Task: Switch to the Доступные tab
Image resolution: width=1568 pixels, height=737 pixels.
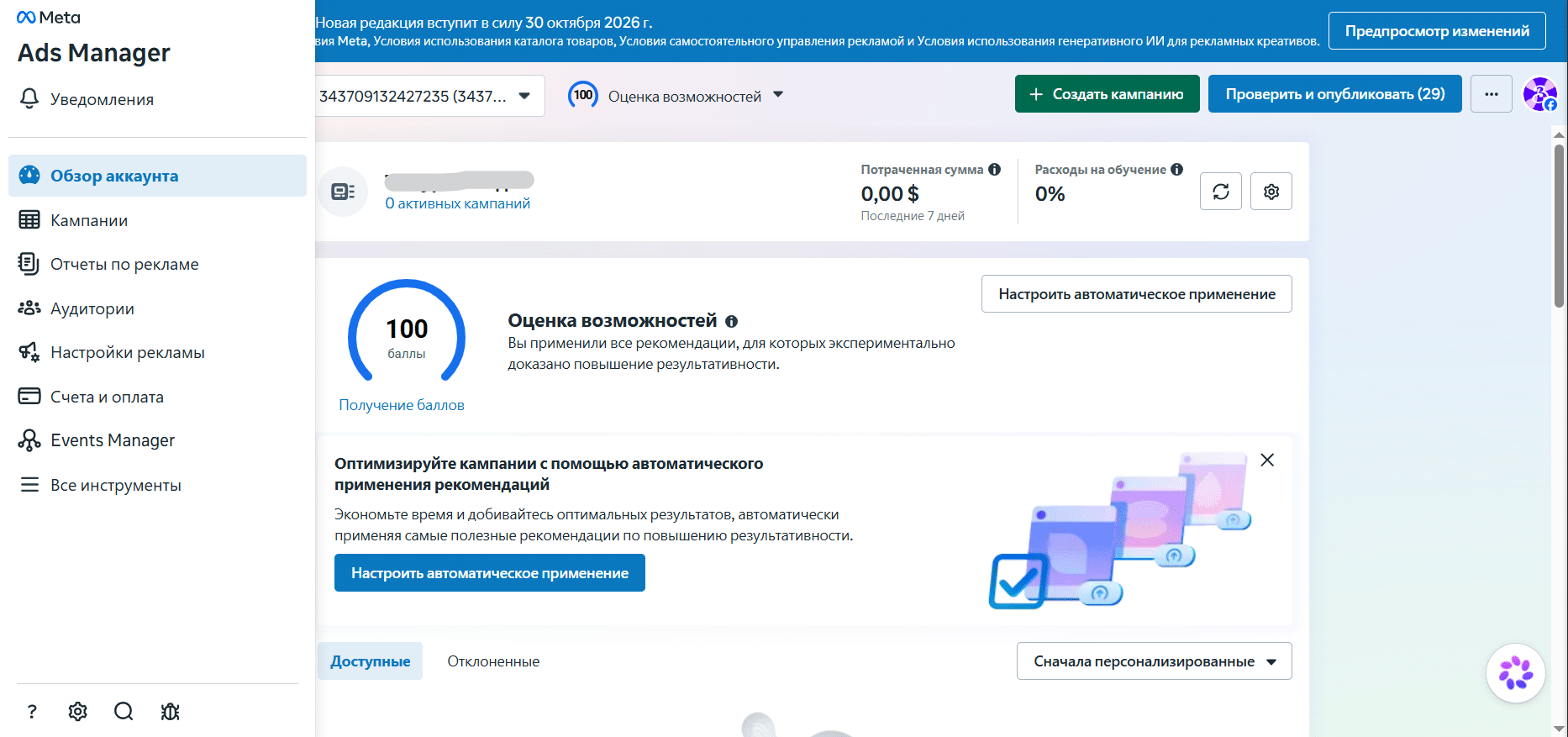Action: (x=370, y=661)
